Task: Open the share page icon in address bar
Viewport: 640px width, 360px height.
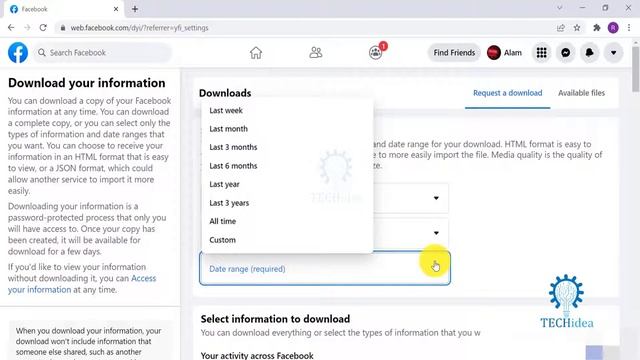Action: coord(561,28)
